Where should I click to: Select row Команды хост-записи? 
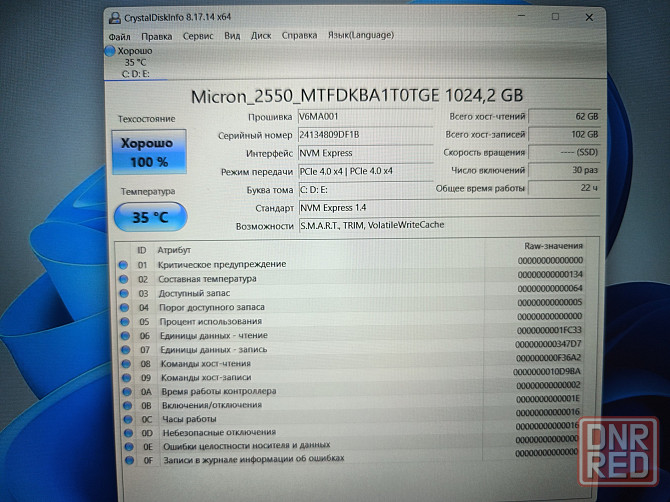tap(350, 376)
